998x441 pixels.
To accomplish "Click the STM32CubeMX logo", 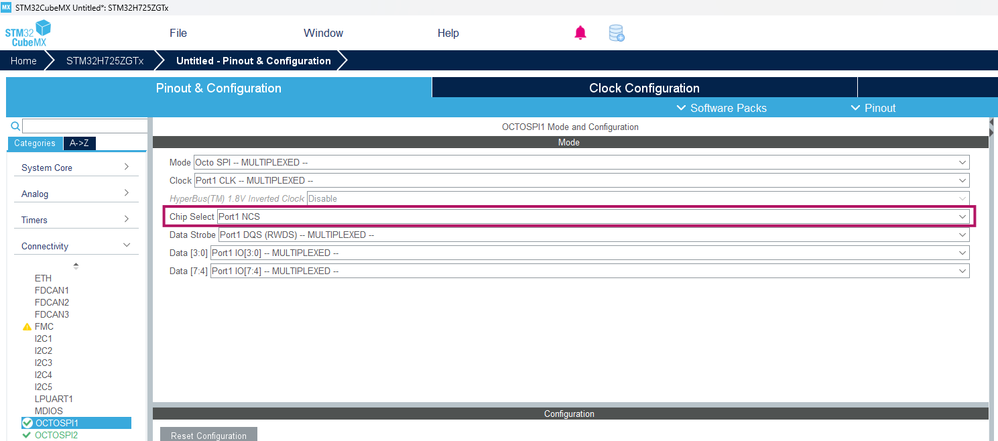I will pos(27,34).
